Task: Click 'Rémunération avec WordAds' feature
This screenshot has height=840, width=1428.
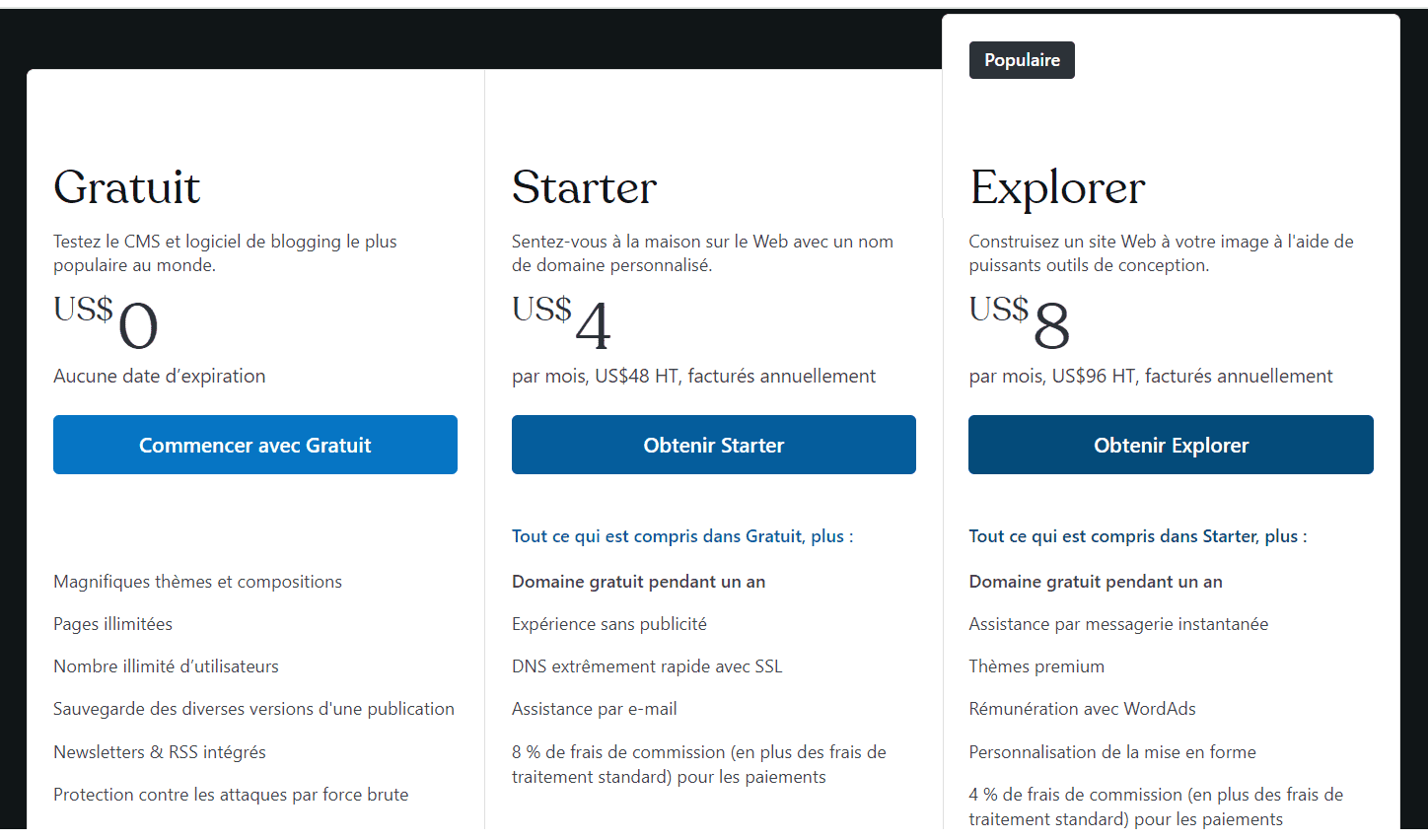Action: (1082, 709)
